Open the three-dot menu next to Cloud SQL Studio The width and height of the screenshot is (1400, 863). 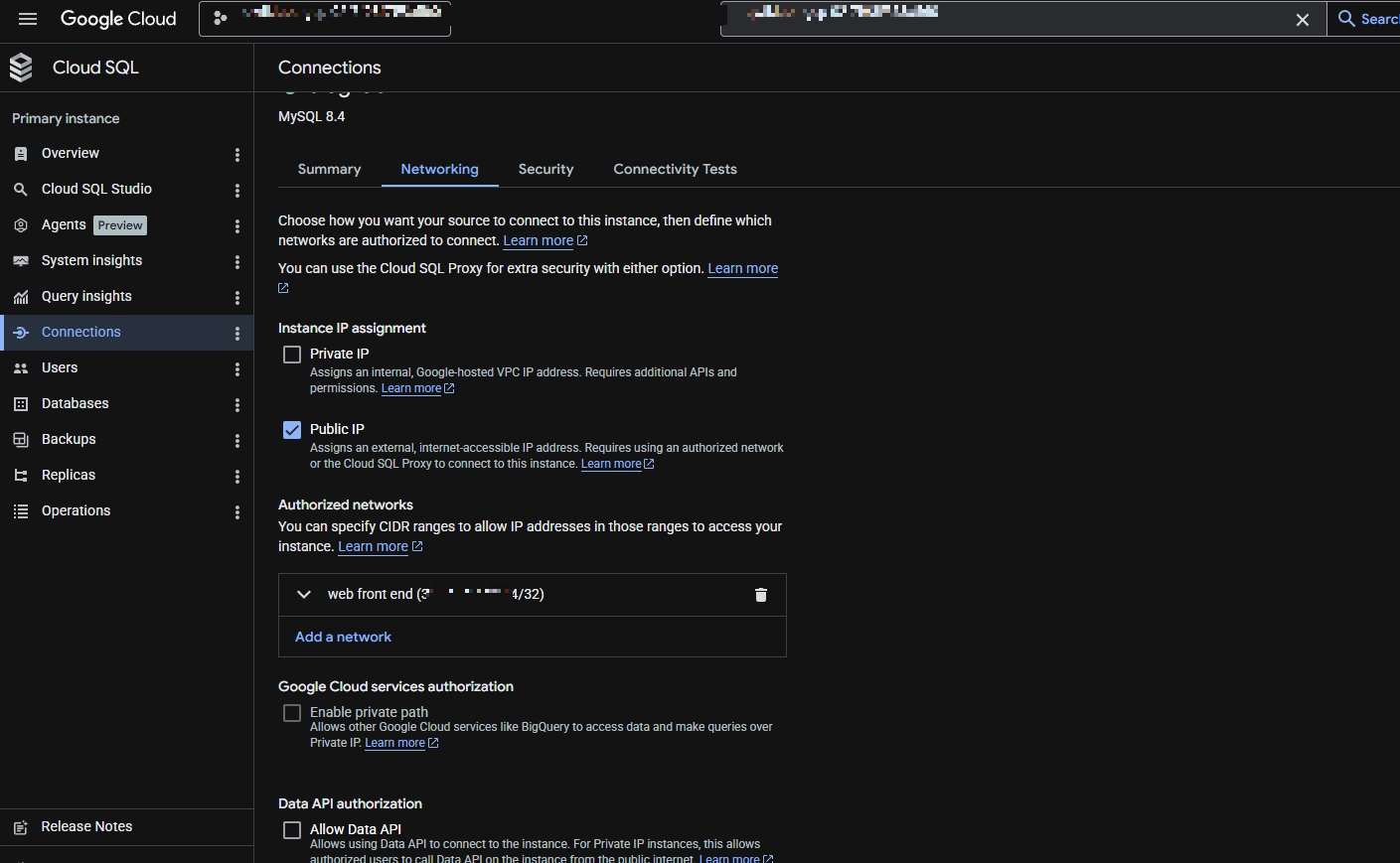tap(236, 190)
